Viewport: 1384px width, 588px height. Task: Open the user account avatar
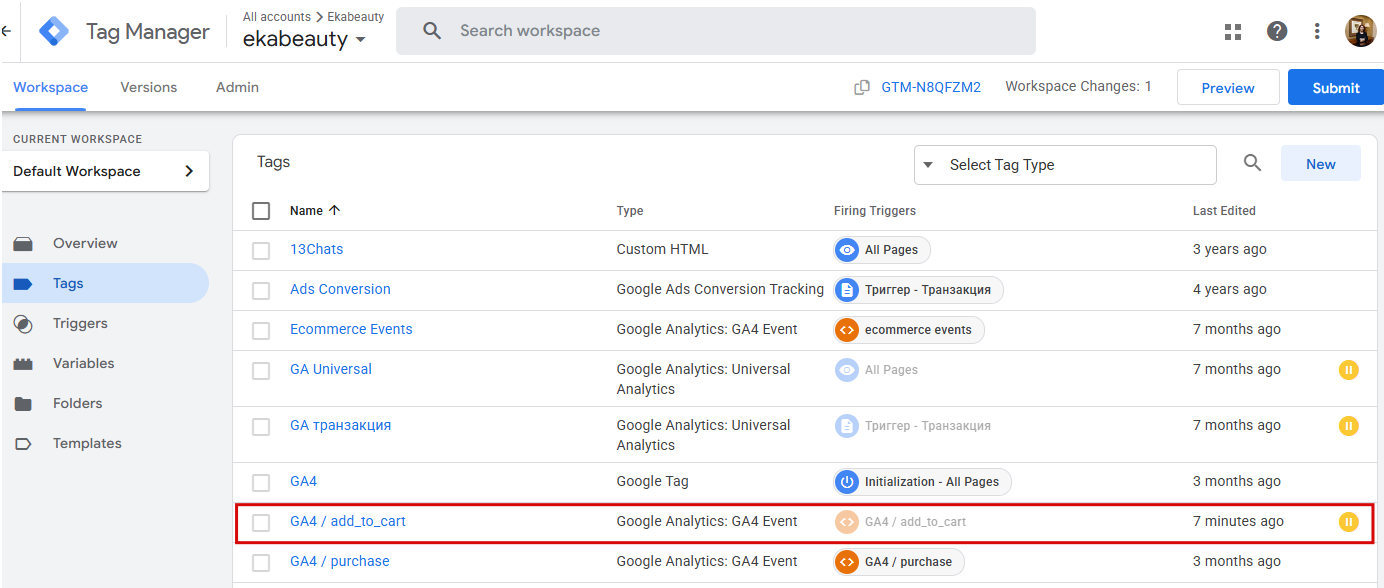click(x=1360, y=31)
